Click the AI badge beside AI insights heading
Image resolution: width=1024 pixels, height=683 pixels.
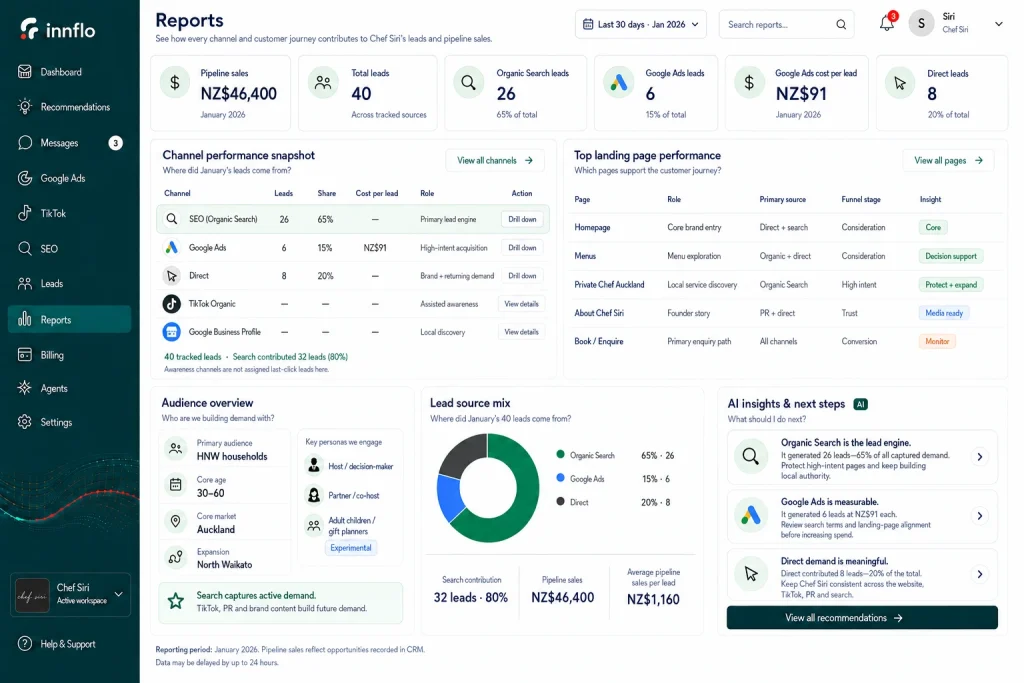861,404
